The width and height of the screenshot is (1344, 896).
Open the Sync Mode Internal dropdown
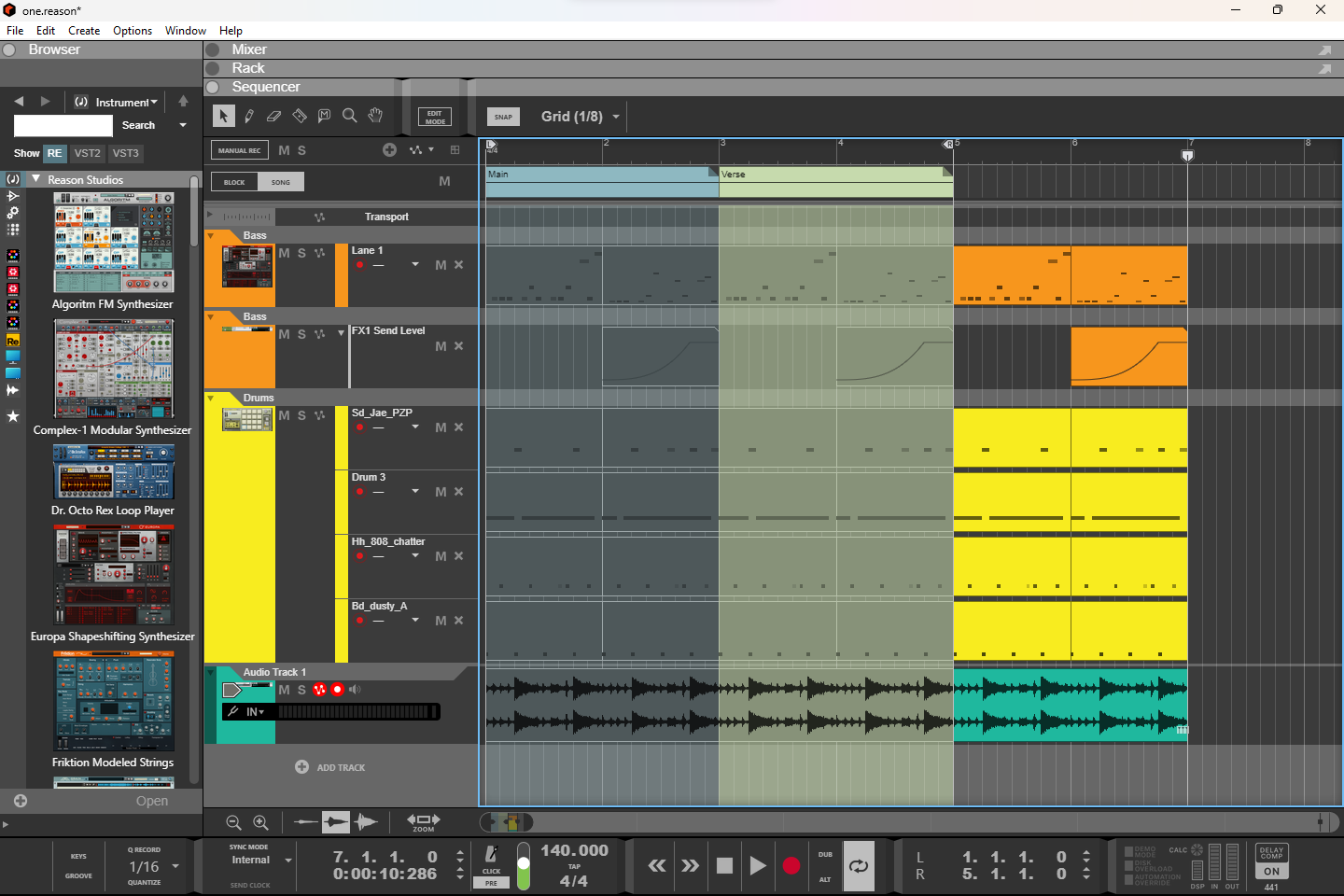click(261, 860)
